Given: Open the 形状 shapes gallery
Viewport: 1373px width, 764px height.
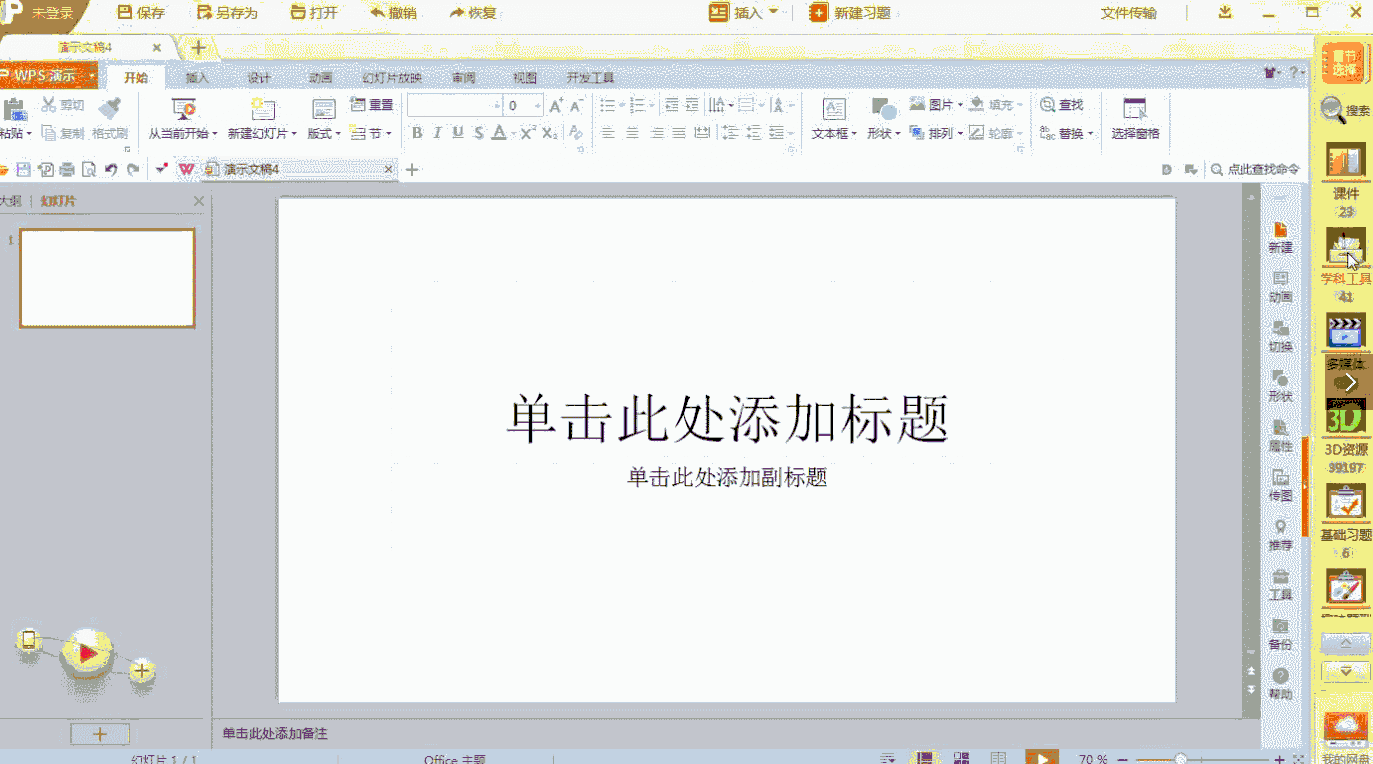Looking at the screenshot, I should 883,118.
